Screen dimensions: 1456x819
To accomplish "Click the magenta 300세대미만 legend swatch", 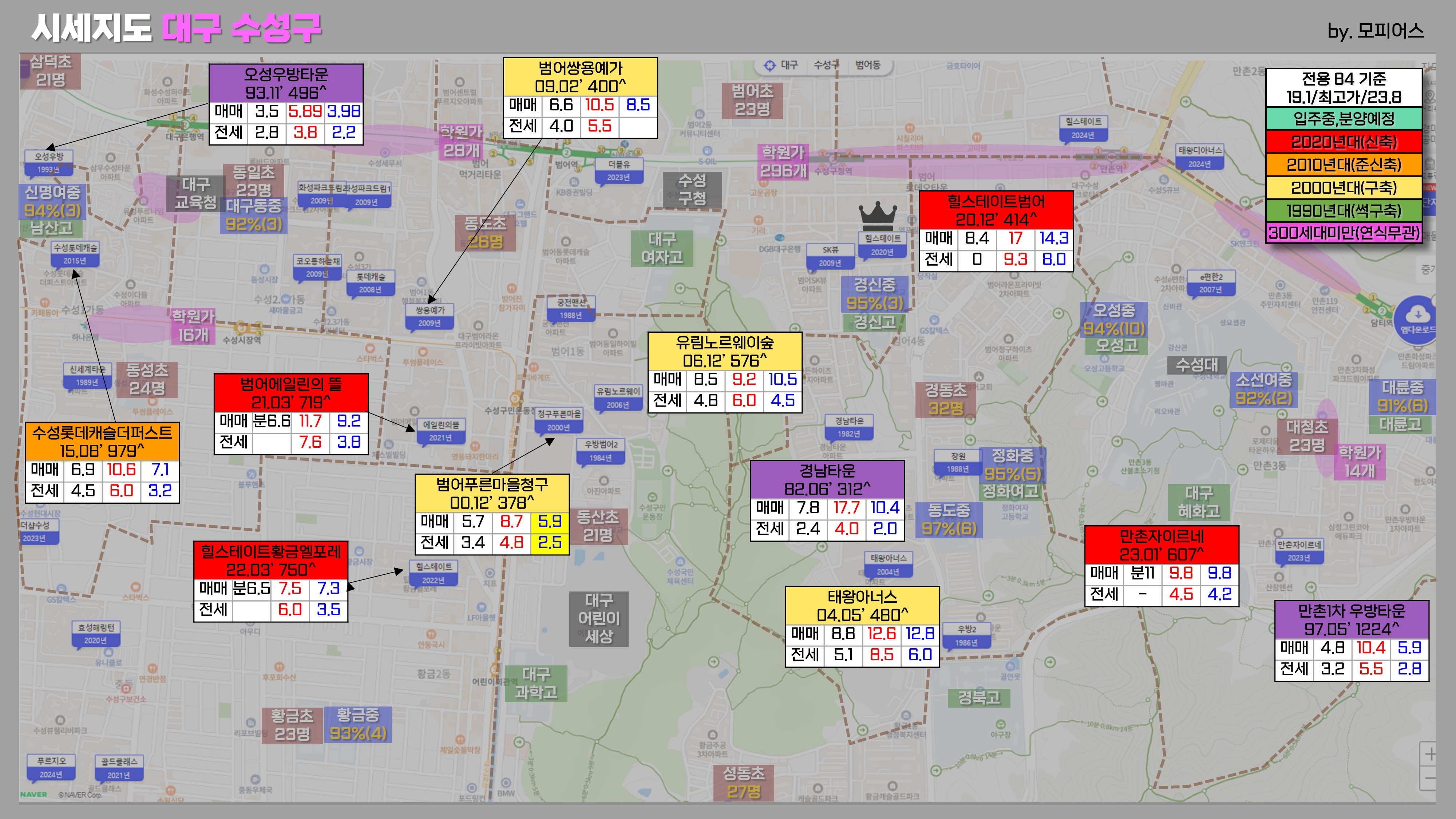I will [x=1344, y=233].
